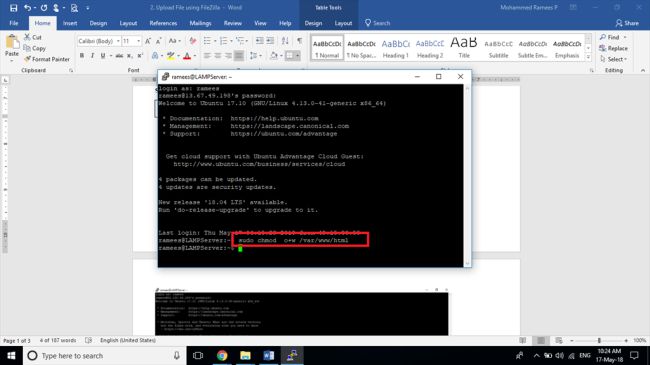Viewport: 650px width, 365px height.
Task: Toggle show paragraph marks
Action: click(299, 41)
